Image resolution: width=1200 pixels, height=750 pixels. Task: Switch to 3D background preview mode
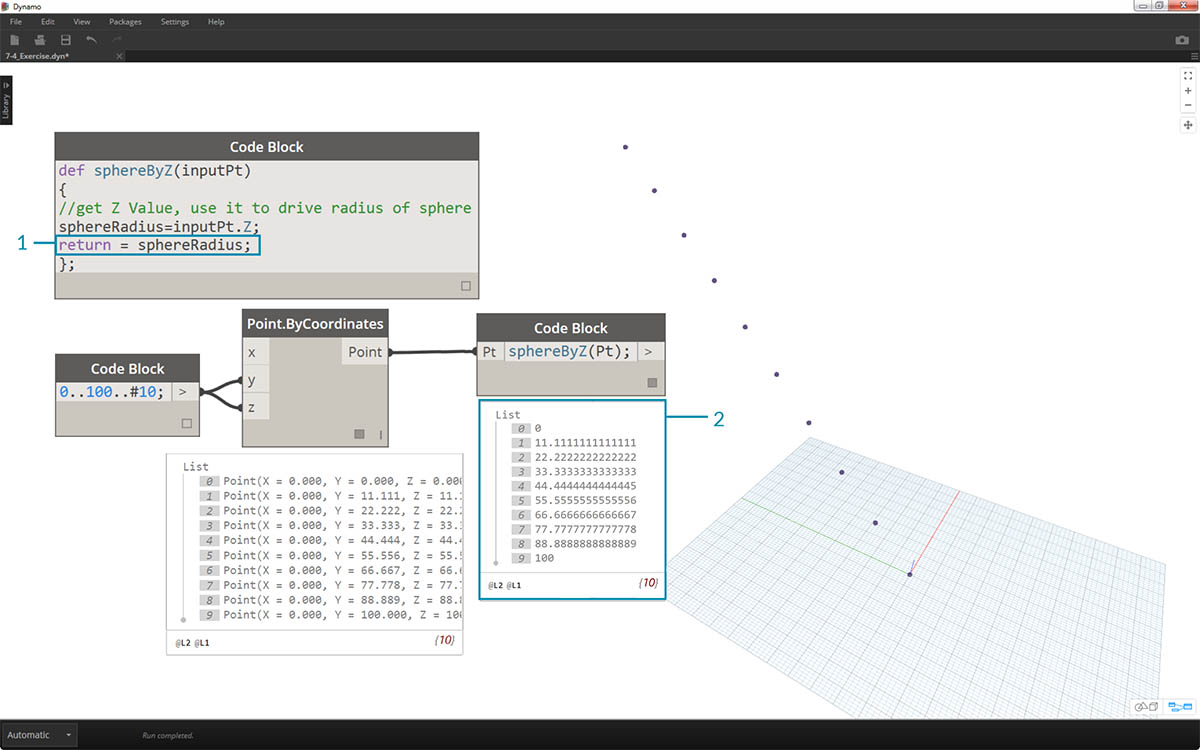pyautogui.click(x=1146, y=707)
